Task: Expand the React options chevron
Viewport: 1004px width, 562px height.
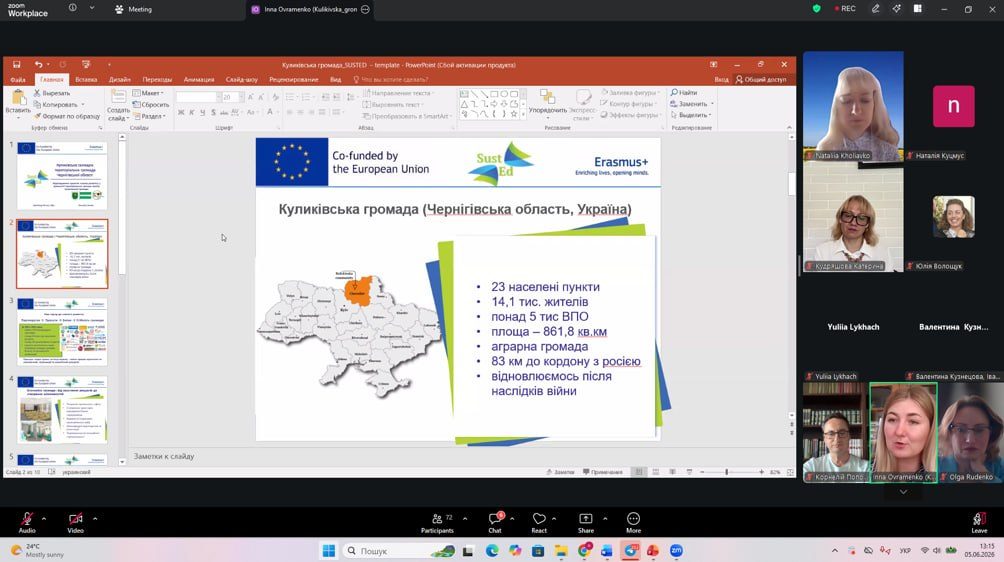Action: [x=554, y=518]
